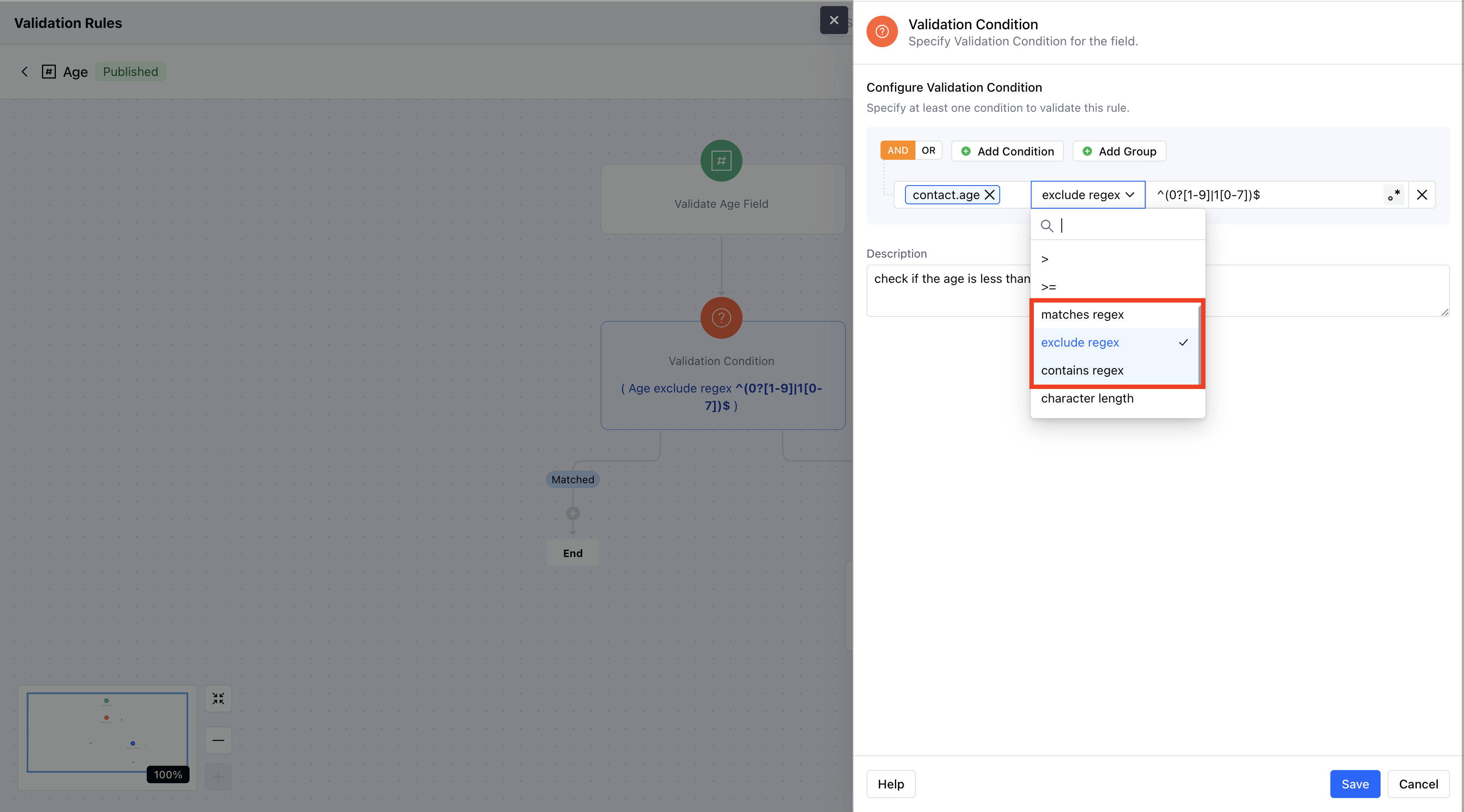Click the fit-to-screen collapse icon
1464x812 pixels.
[x=218, y=698]
